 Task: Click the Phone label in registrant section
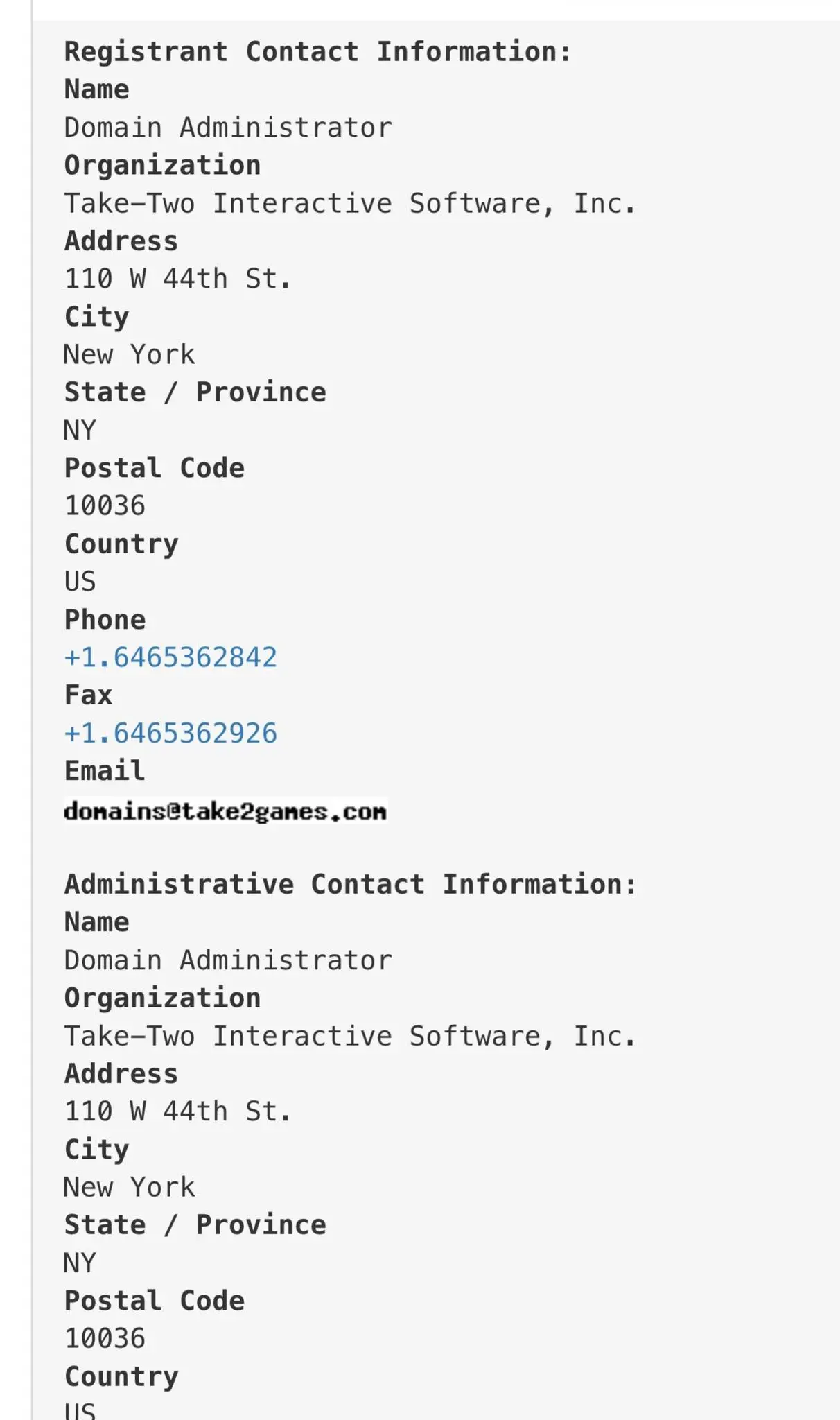click(x=105, y=620)
